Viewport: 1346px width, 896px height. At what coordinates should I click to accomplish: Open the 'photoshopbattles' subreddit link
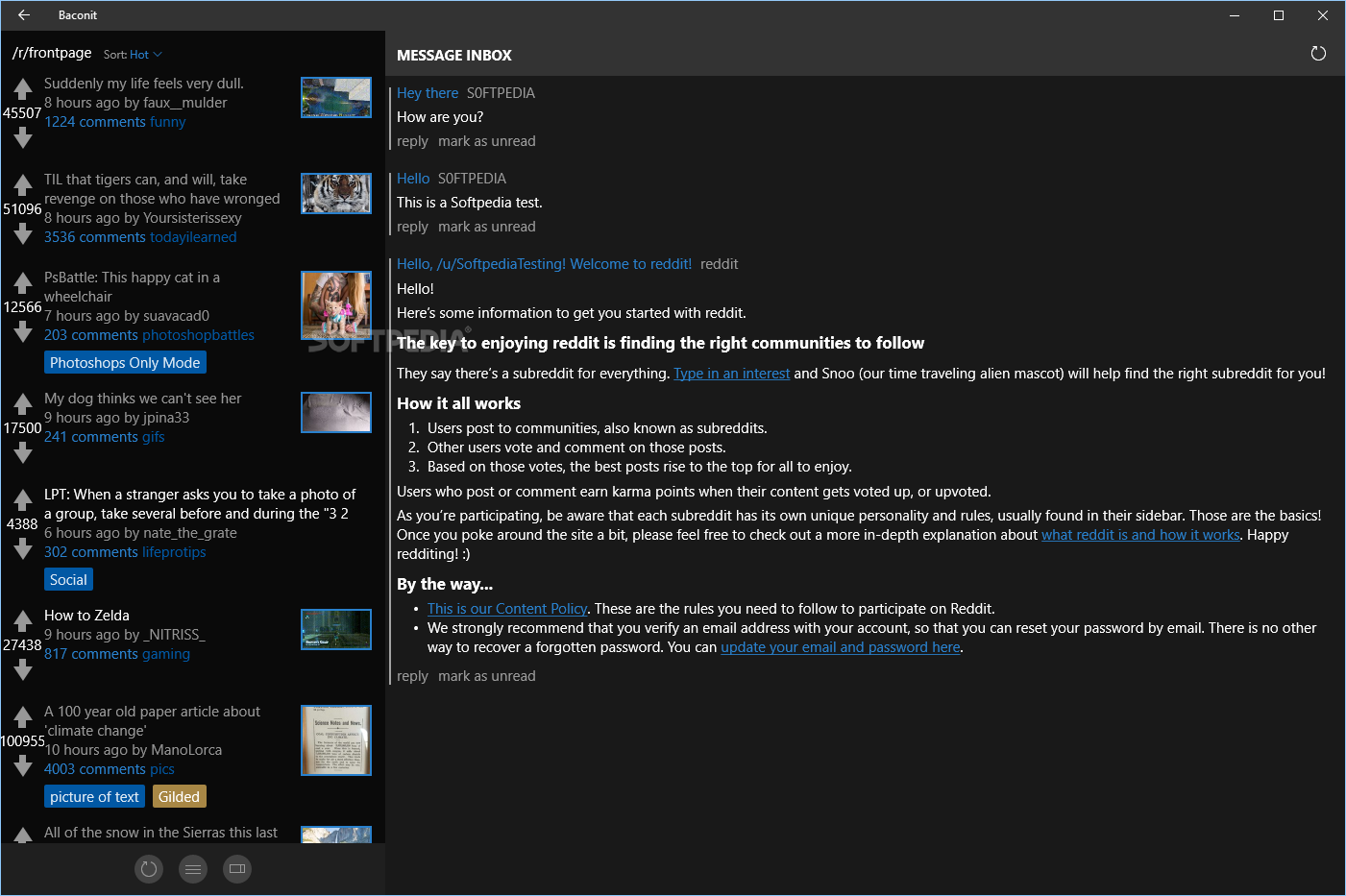click(x=198, y=335)
